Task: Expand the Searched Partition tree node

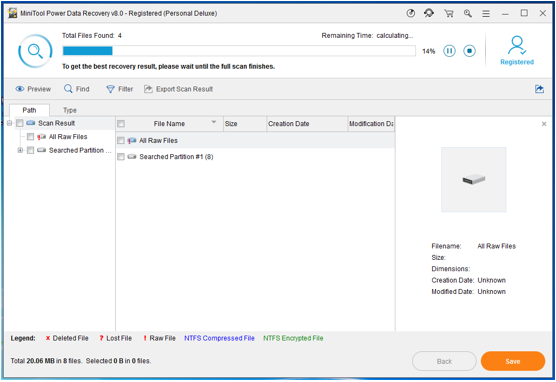Action: point(20,150)
